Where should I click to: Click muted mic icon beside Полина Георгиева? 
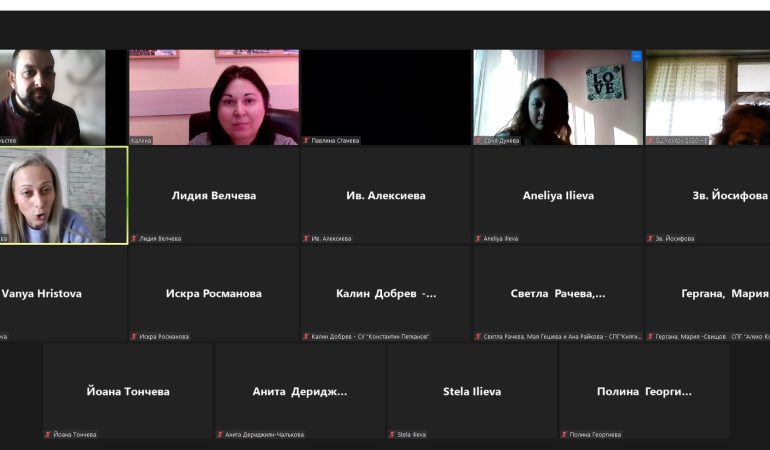564,435
